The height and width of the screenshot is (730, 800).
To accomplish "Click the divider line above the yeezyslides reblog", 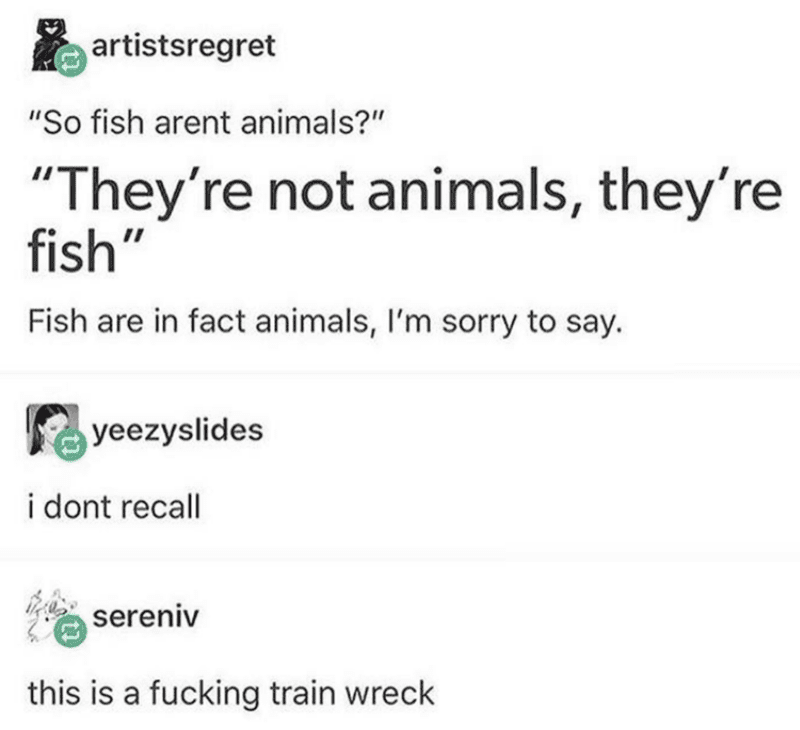I will tap(400, 373).
